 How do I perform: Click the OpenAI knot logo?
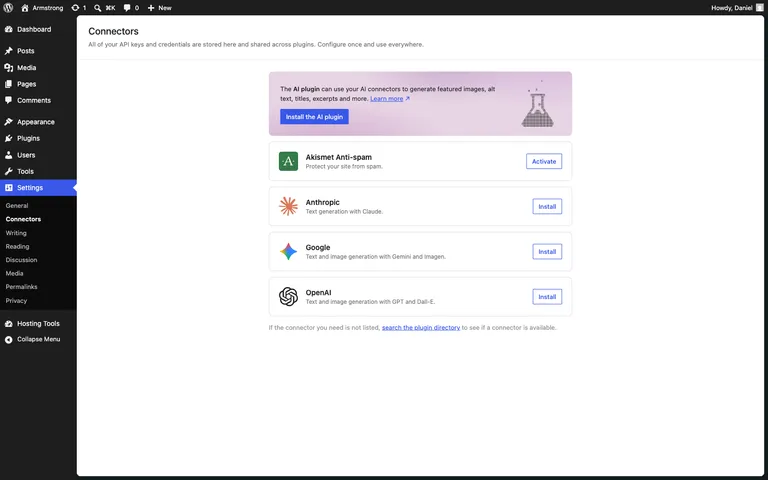click(288, 296)
